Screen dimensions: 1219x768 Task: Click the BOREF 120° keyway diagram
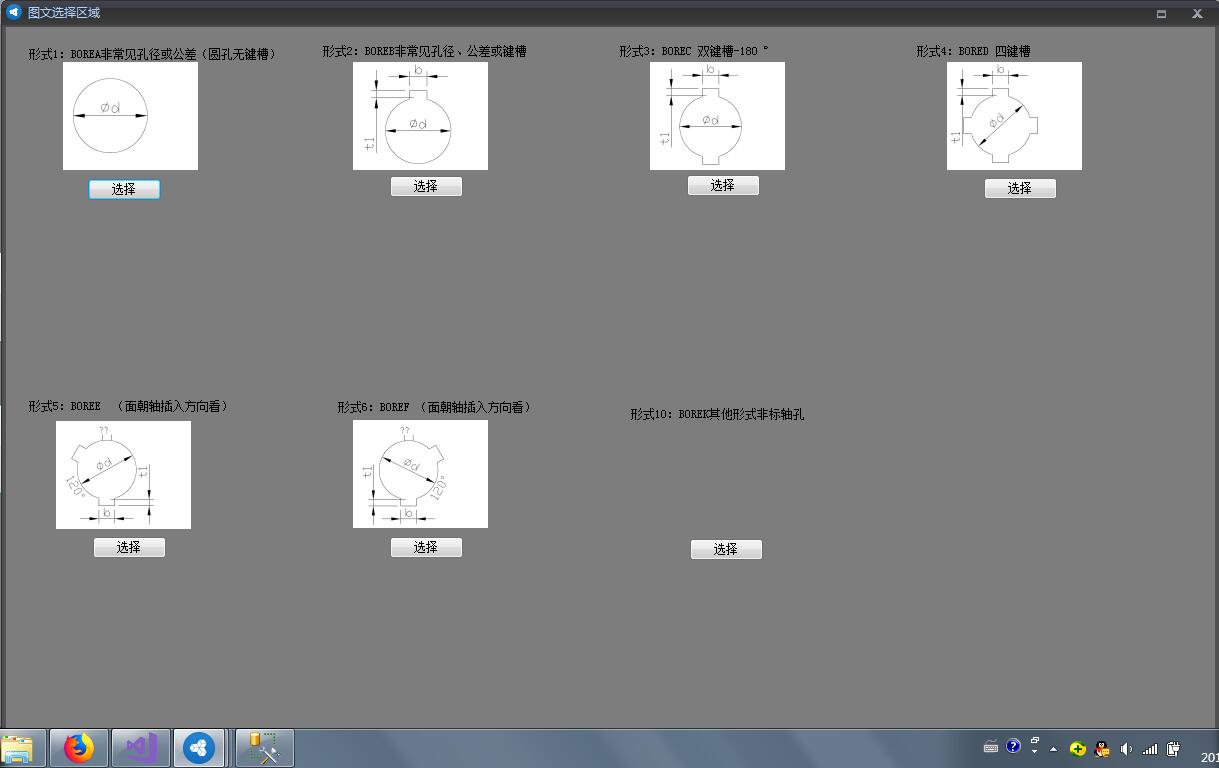[x=420, y=474]
